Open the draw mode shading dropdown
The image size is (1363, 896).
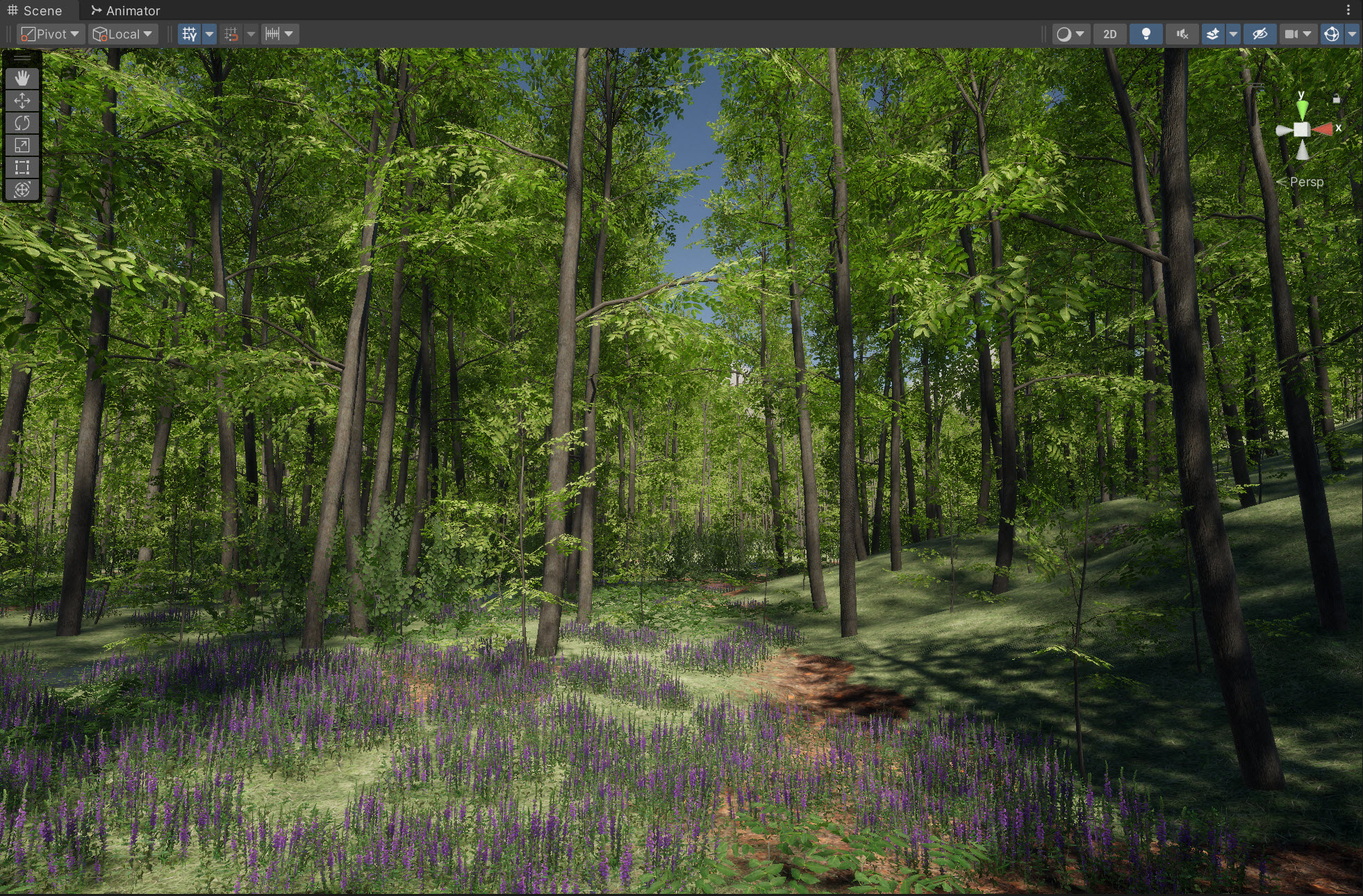[1071, 34]
